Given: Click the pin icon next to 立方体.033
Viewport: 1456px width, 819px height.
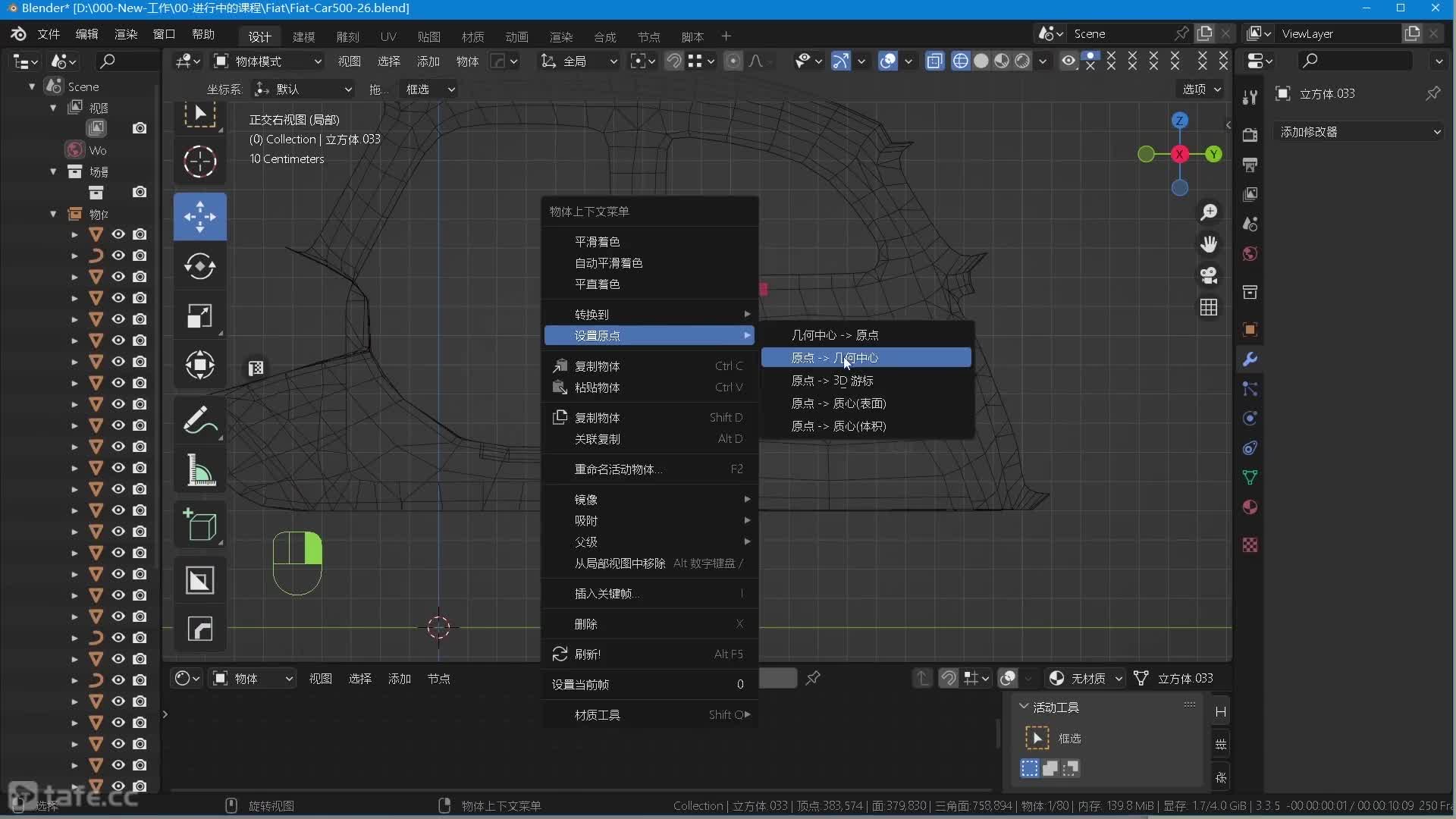Looking at the screenshot, I should click(1432, 93).
